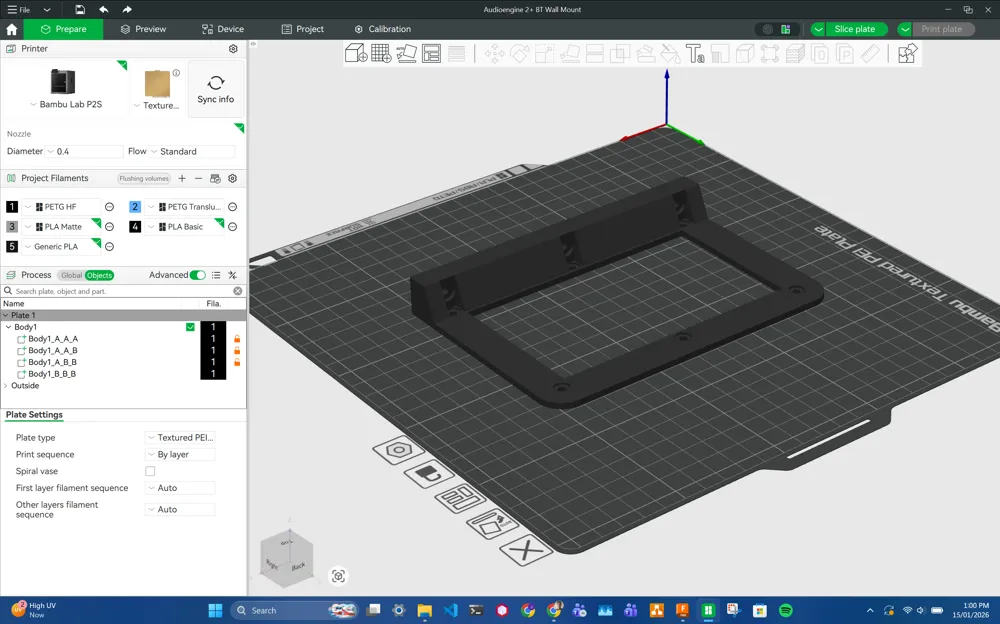This screenshot has height=624, width=1000.
Task: Collapse the Plate 1 tree row
Action: 6,315
